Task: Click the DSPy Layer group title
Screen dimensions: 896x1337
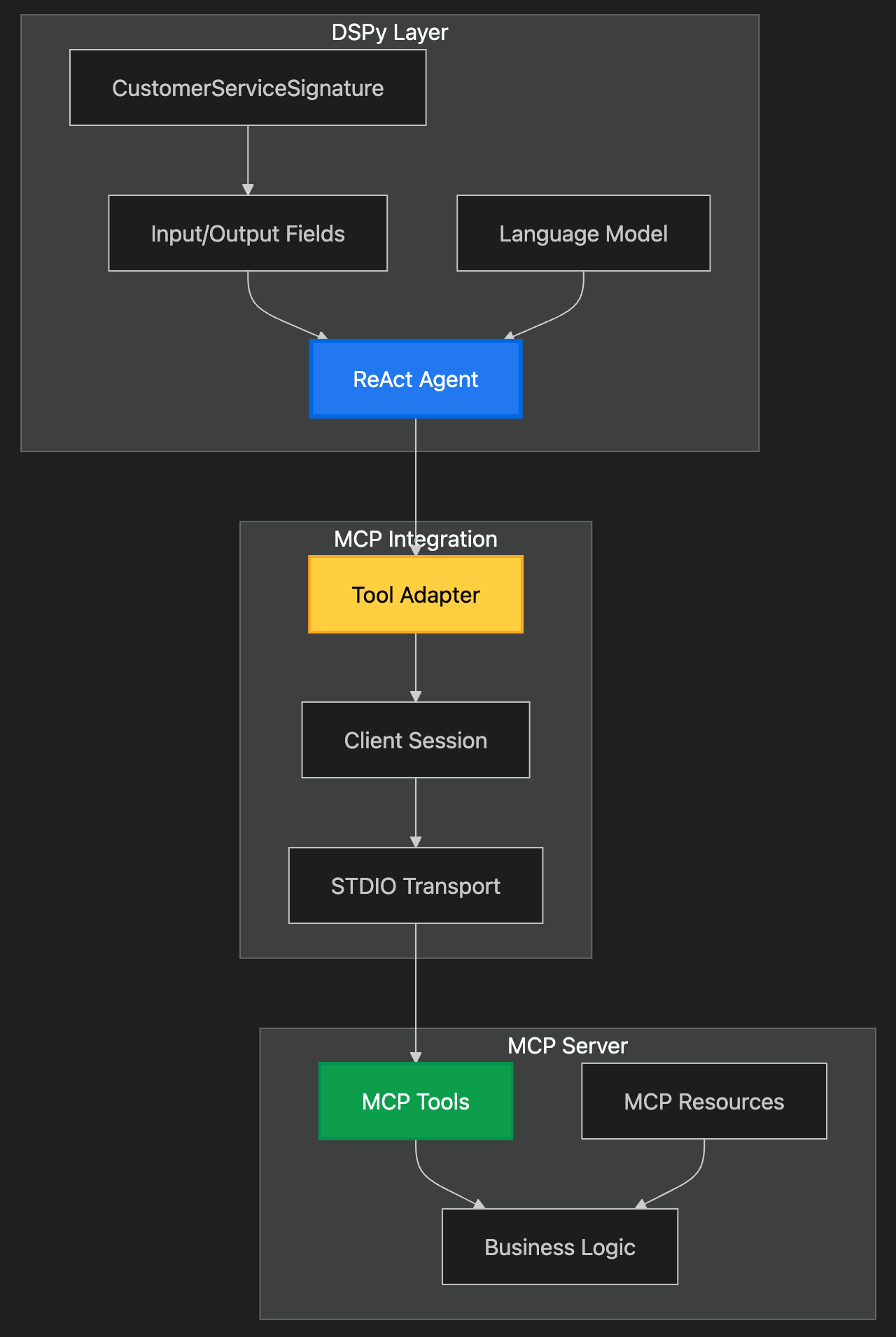Action: pyautogui.click(x=390, y=32)
